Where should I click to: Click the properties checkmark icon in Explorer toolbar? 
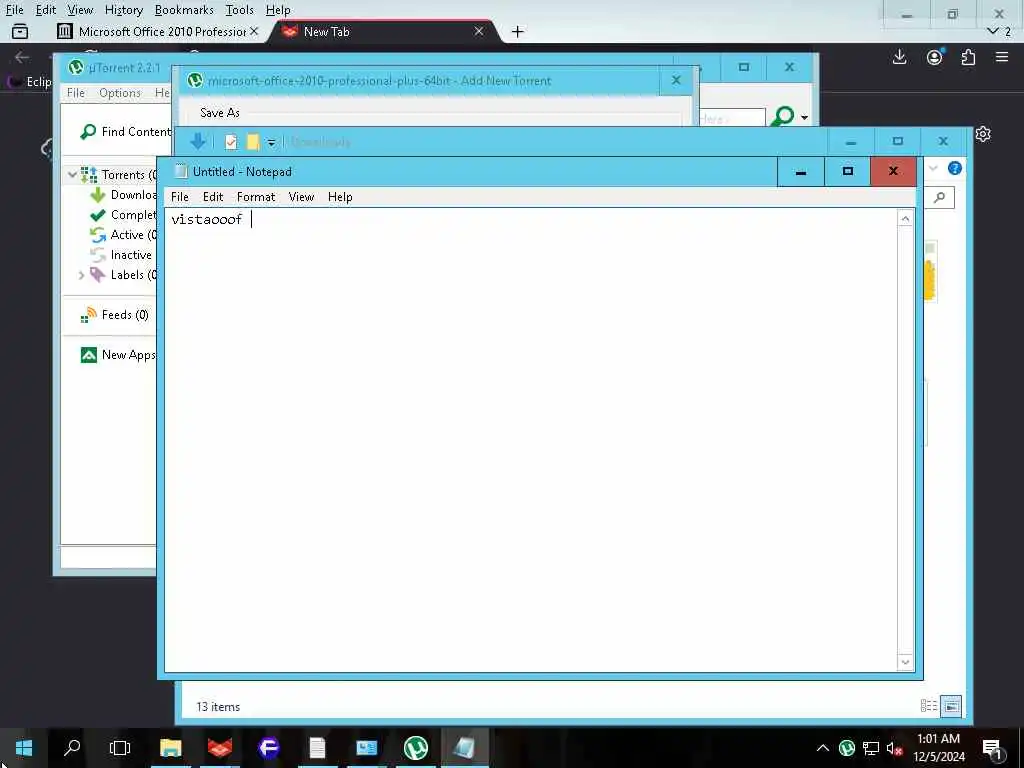(x=231, y=142)
